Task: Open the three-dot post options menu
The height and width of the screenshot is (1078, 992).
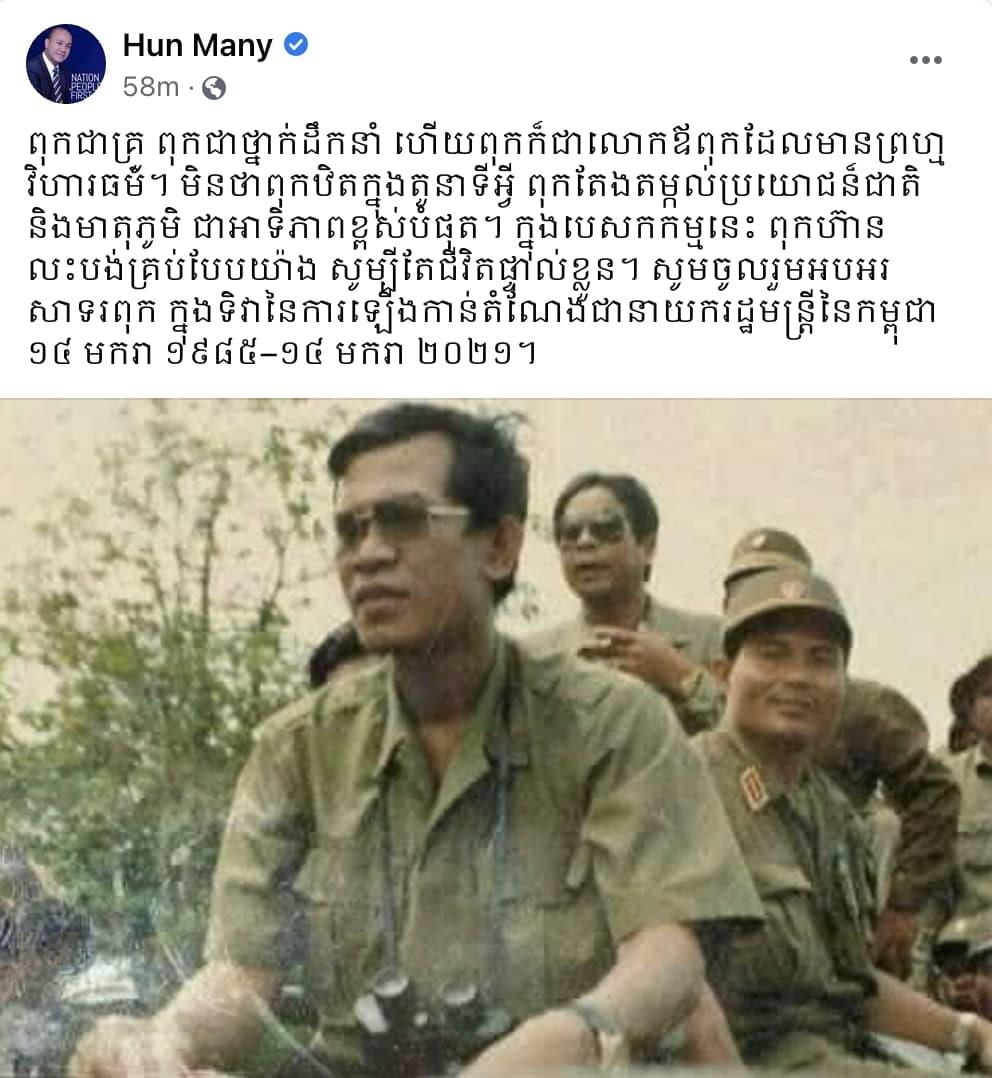Action: coord(925,60)
